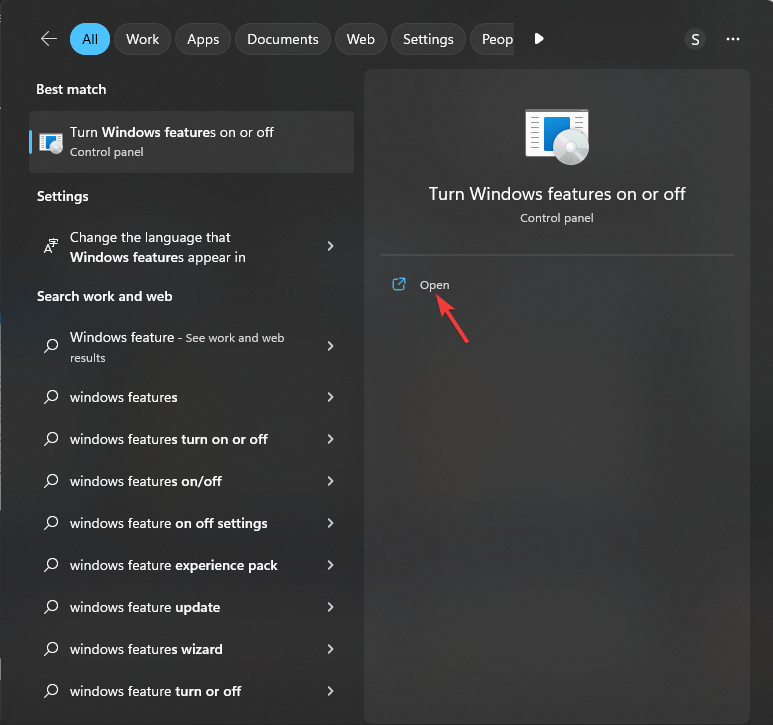Expand chevron for windows features wizard

click(330, 649)
